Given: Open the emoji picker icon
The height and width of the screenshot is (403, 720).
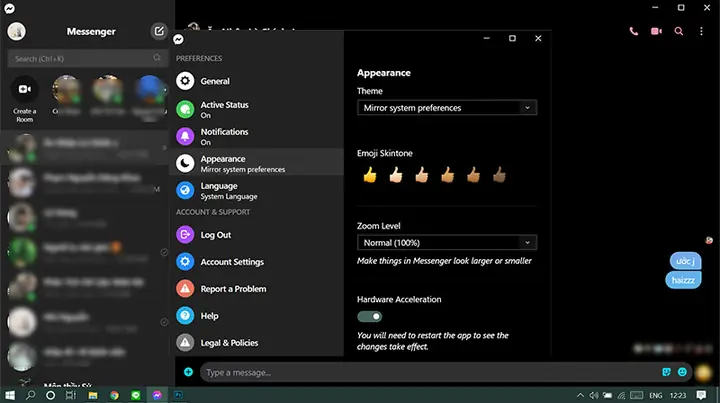Looking at the screenshot, I should [682, 372].
